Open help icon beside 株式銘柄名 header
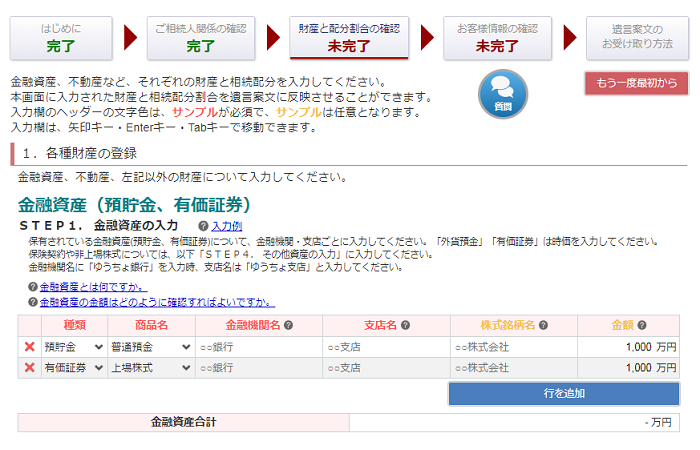700x450 pixels. (543, 325)
